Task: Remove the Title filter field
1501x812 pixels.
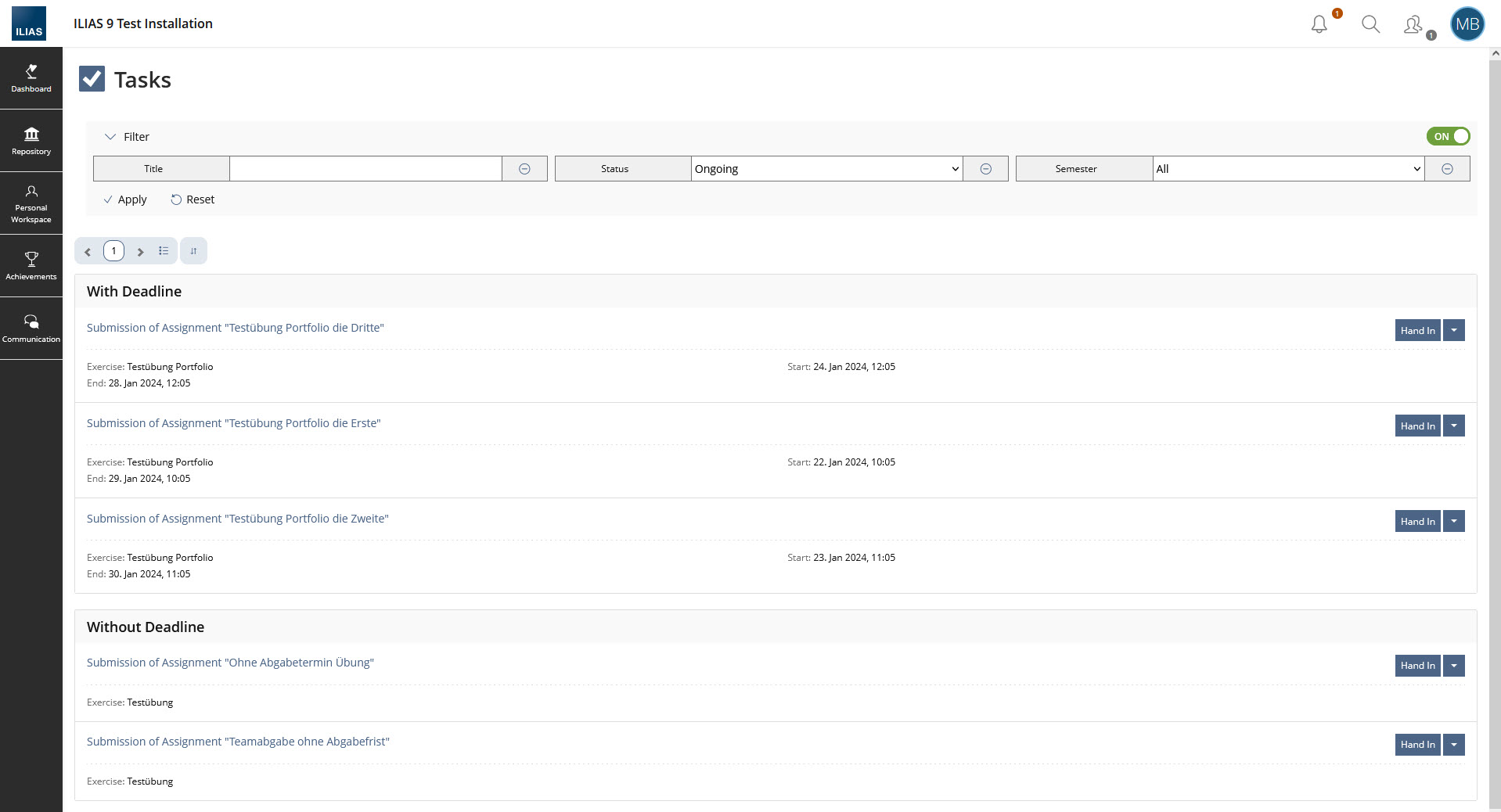Action: click(524, 169)
